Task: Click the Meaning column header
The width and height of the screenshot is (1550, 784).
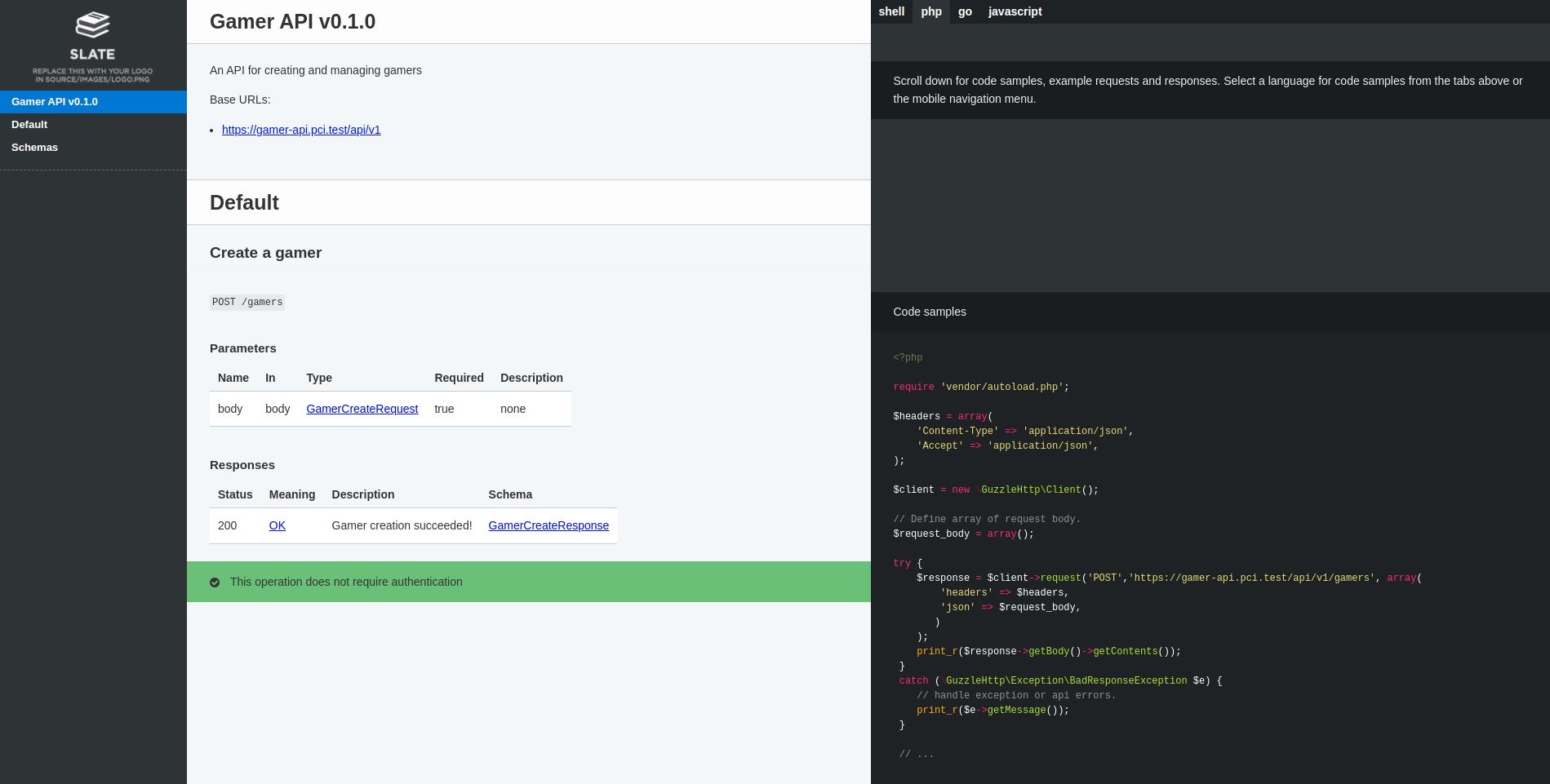Action: tap(291, 494)
